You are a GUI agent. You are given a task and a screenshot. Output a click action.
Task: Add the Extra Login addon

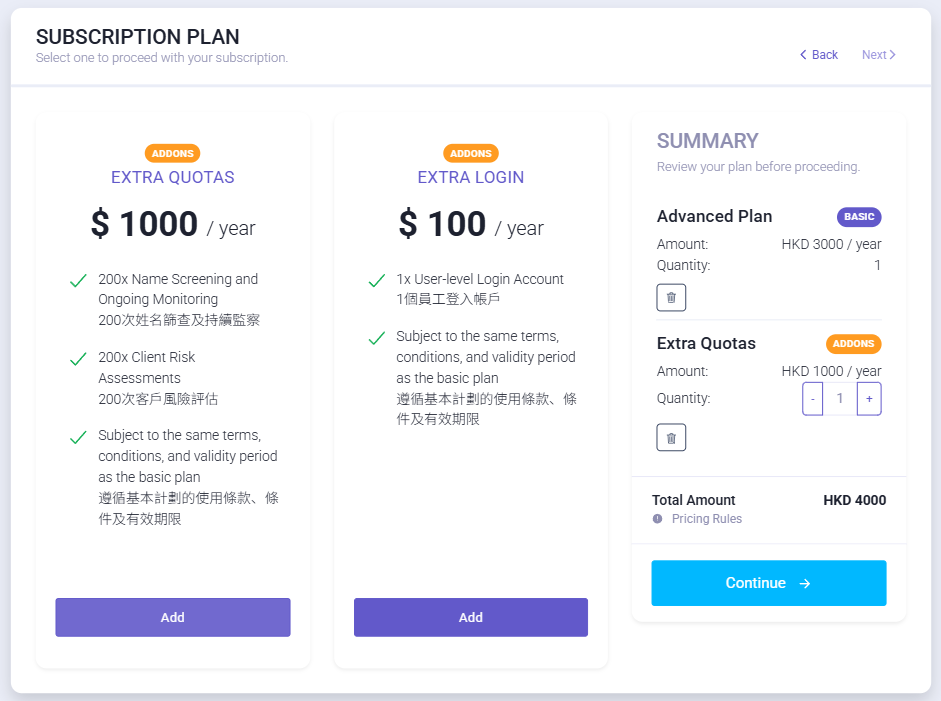pos(471,617)
